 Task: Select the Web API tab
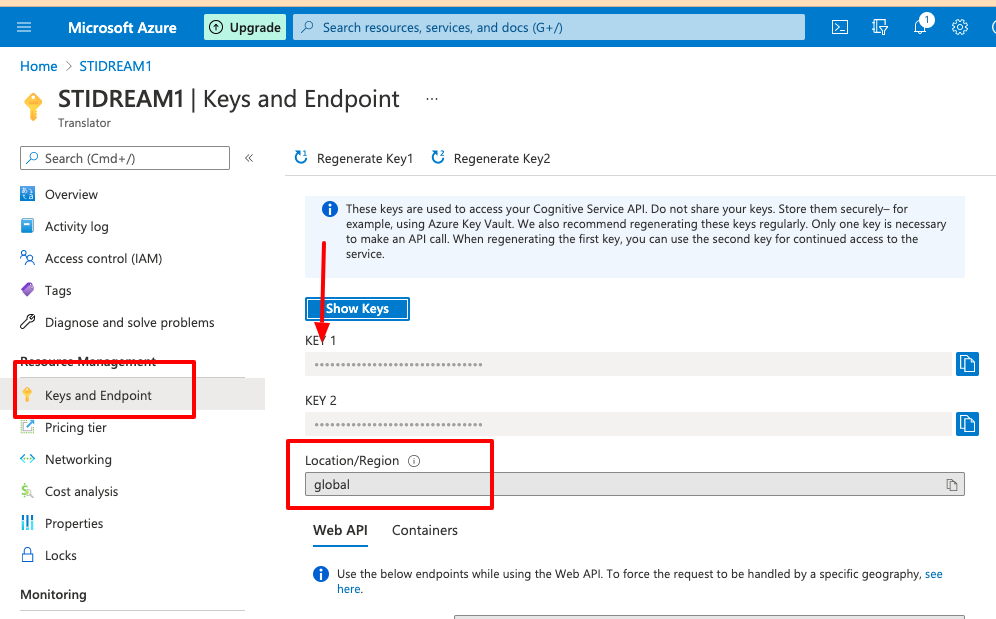coord(340,530)
